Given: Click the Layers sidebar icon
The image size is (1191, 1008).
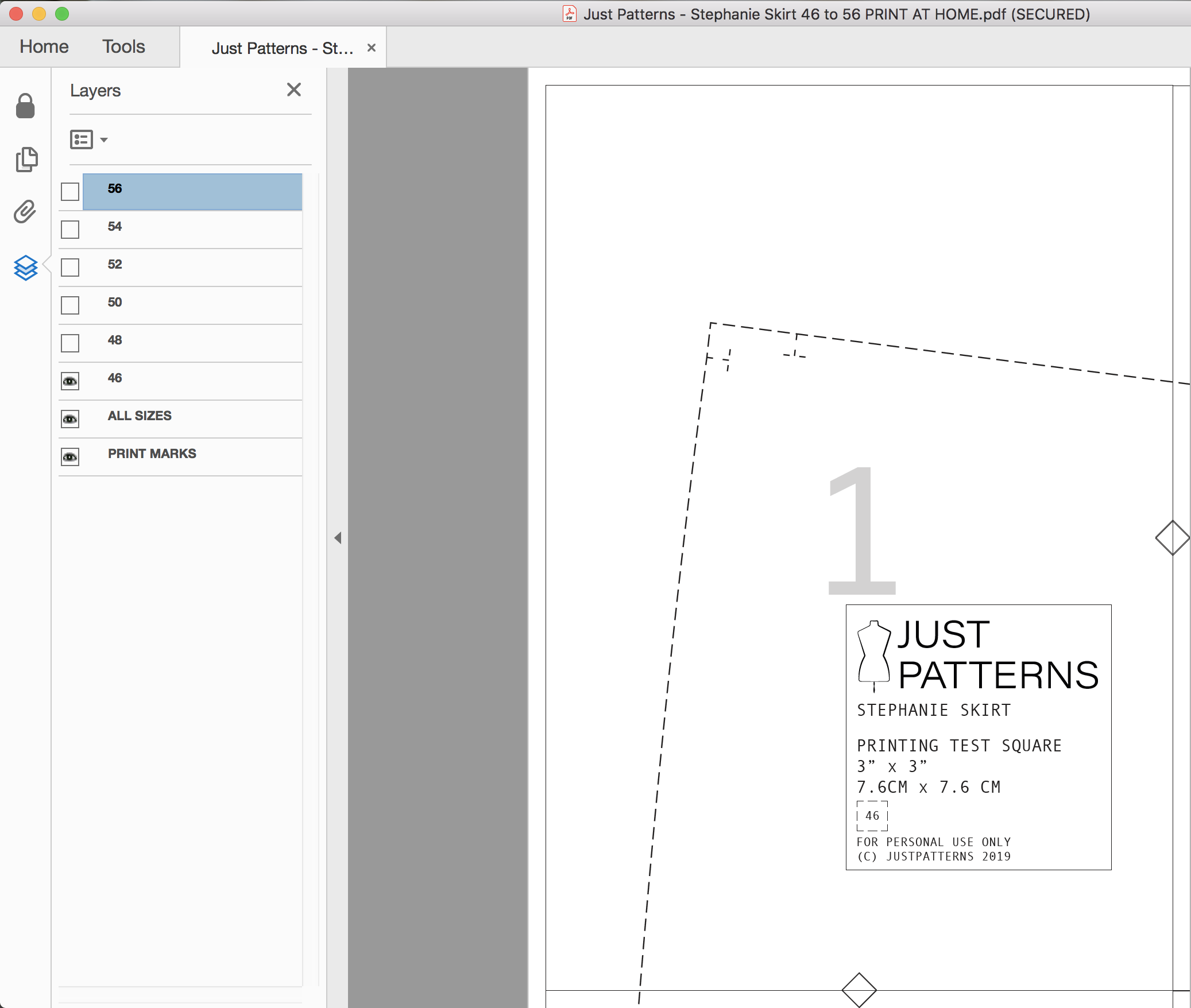Looking at the screenshot, I should [x=26, y=267].
